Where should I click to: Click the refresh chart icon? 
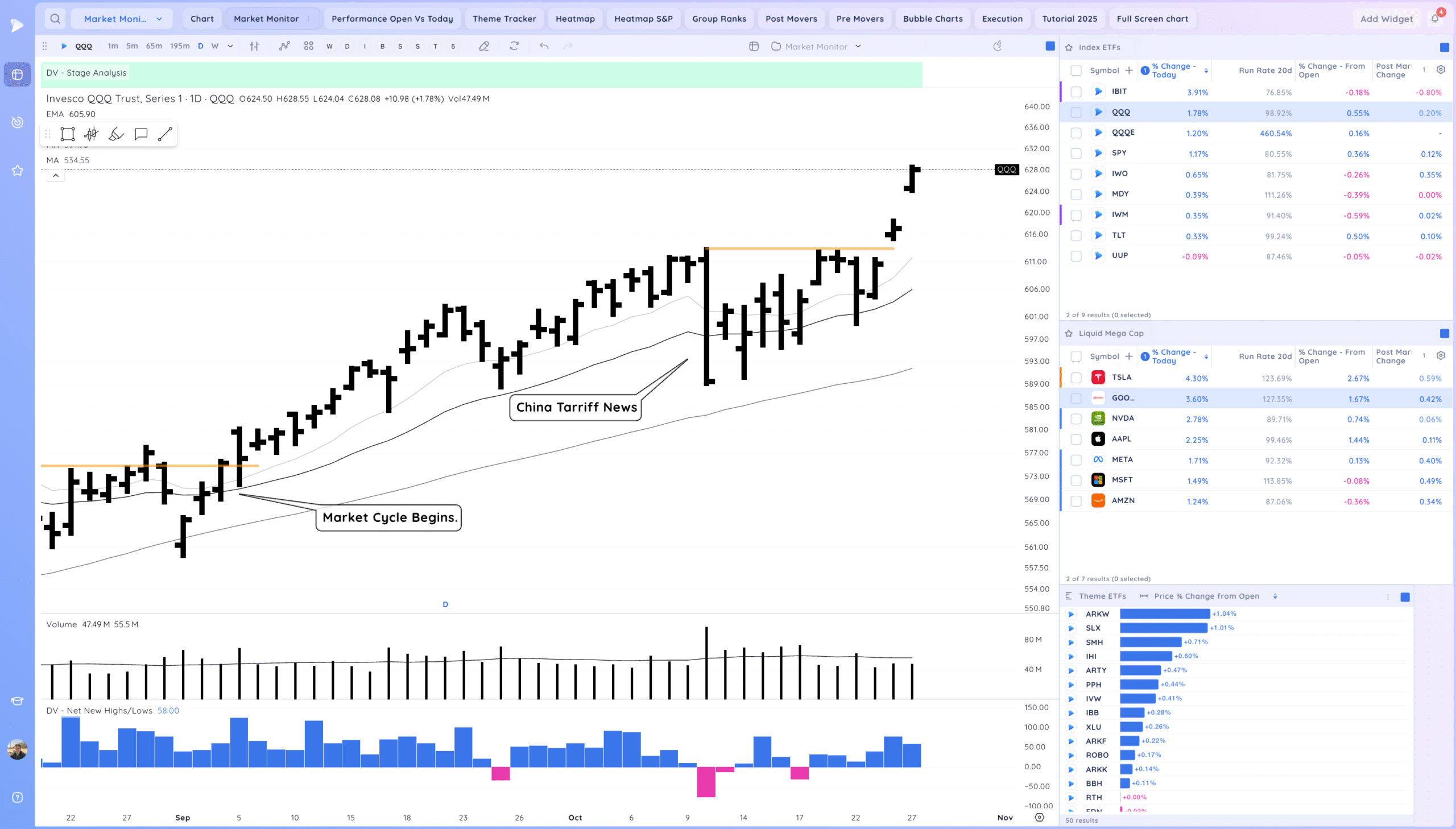(x=514, y=46)
